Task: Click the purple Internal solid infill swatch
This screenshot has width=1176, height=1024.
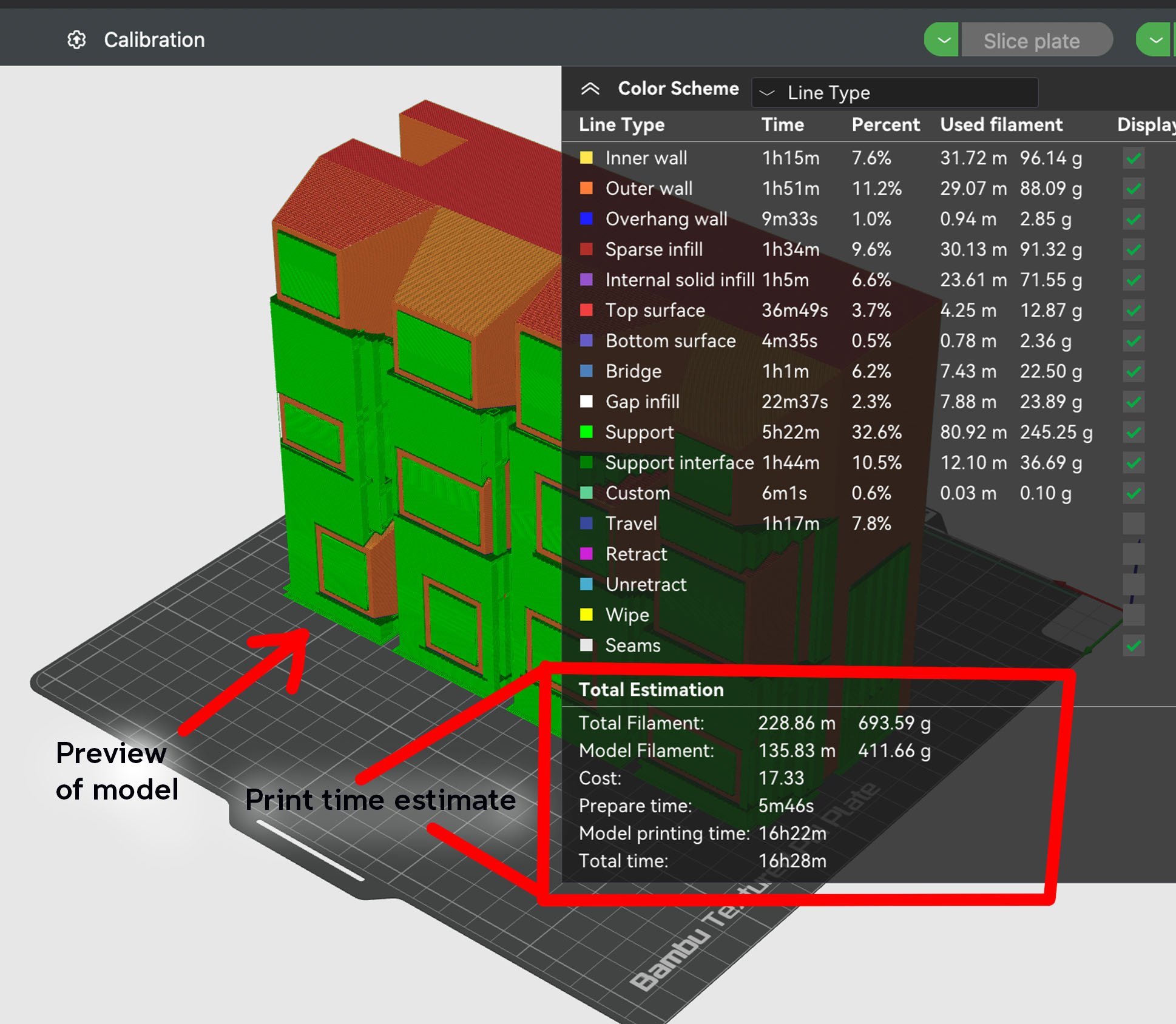Action: [586, 280]
